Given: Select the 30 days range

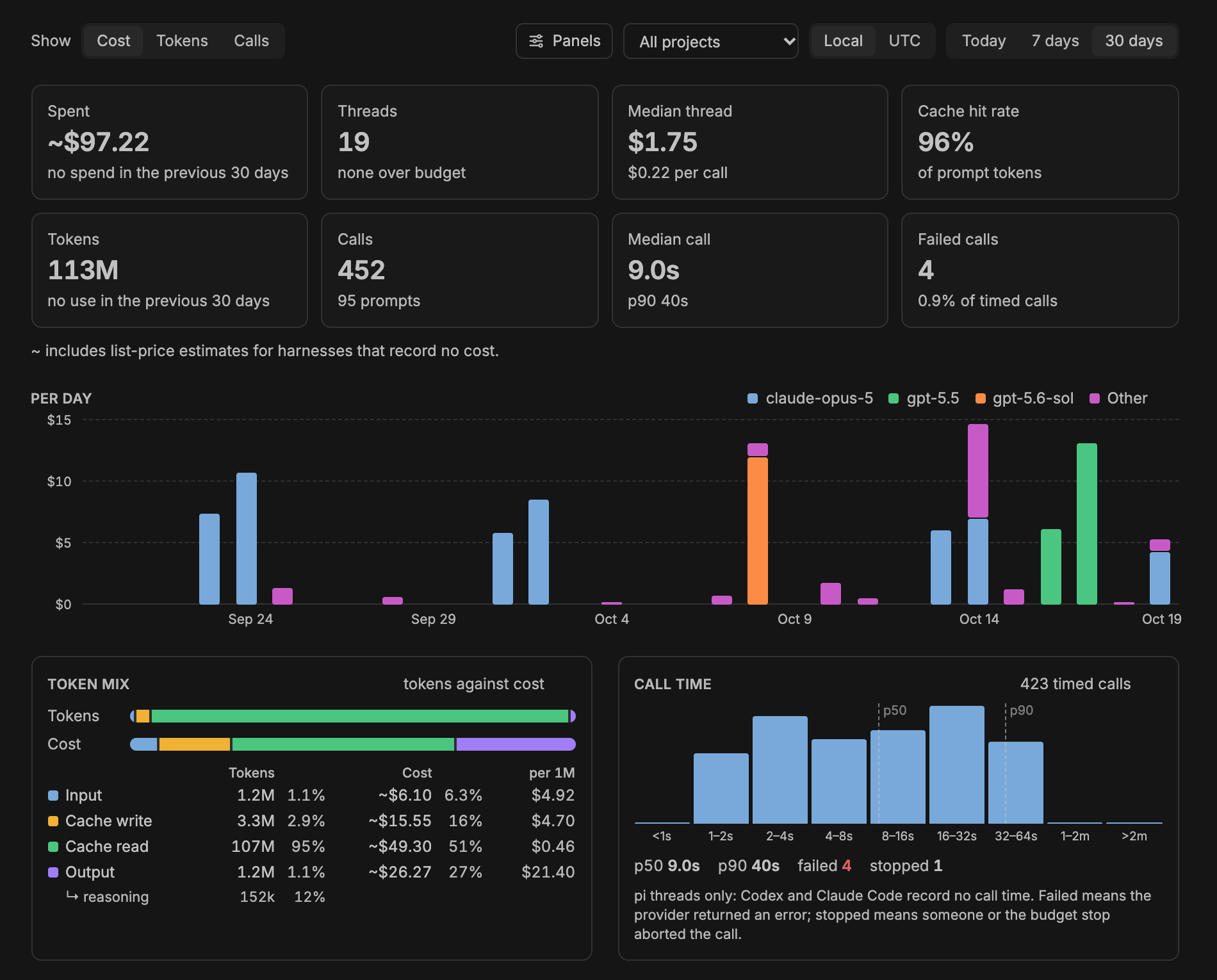Looking at the screenshot, I should tap(1134, 41).
